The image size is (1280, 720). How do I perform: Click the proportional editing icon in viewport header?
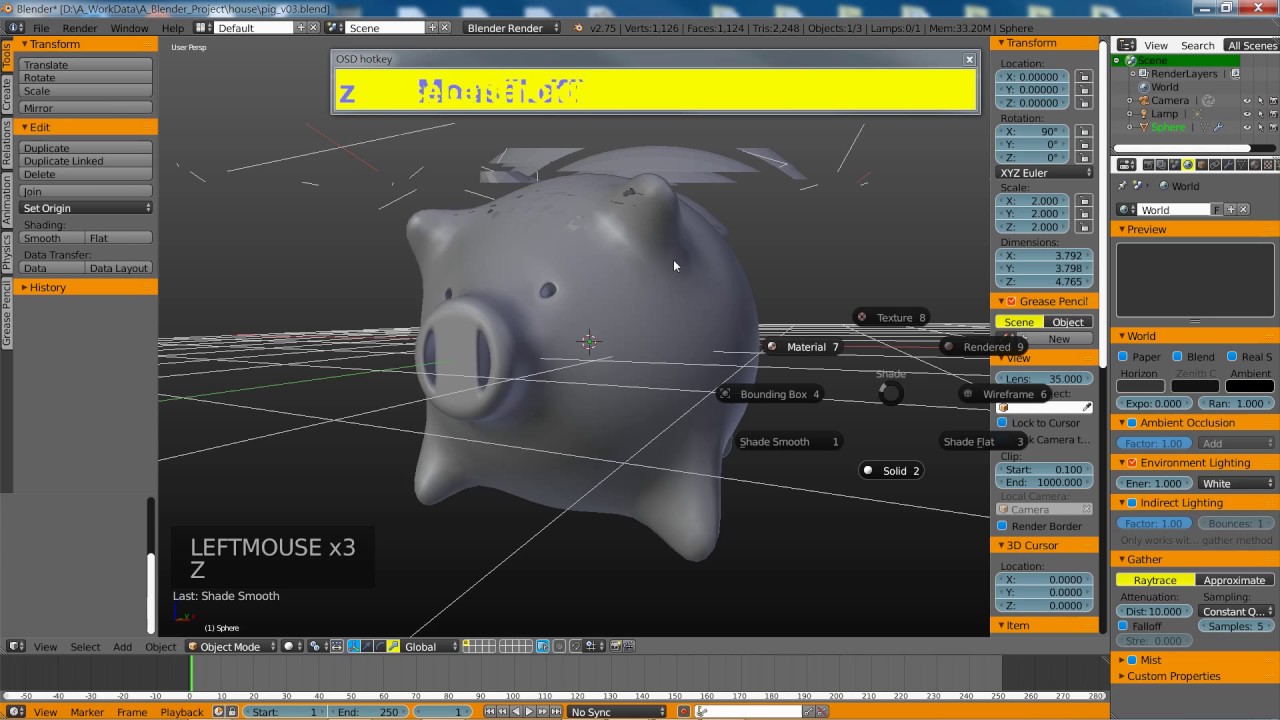coord(559,646)
